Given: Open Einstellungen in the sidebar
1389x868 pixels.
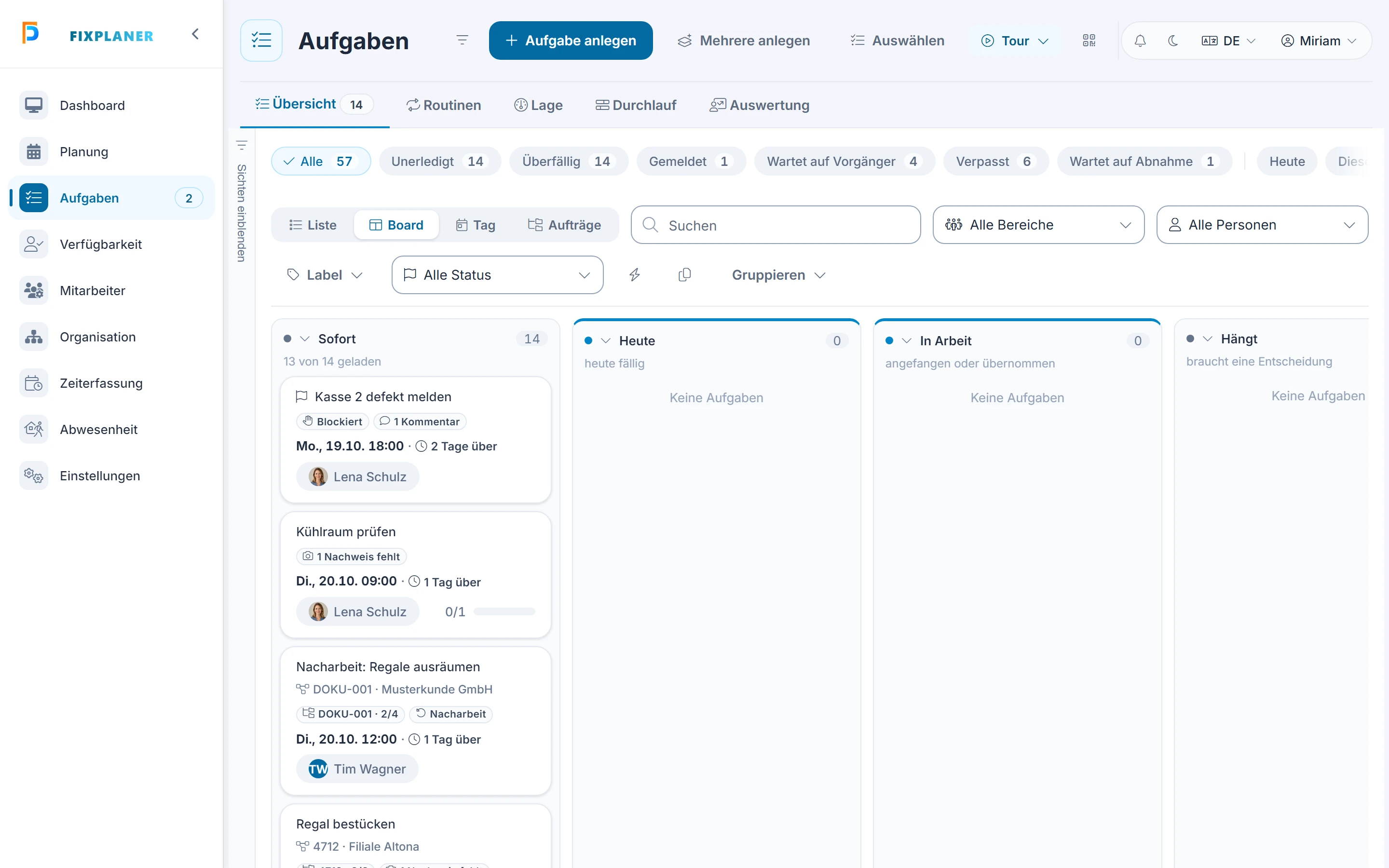Looking at the screenshot, I should tap(111, 476).
